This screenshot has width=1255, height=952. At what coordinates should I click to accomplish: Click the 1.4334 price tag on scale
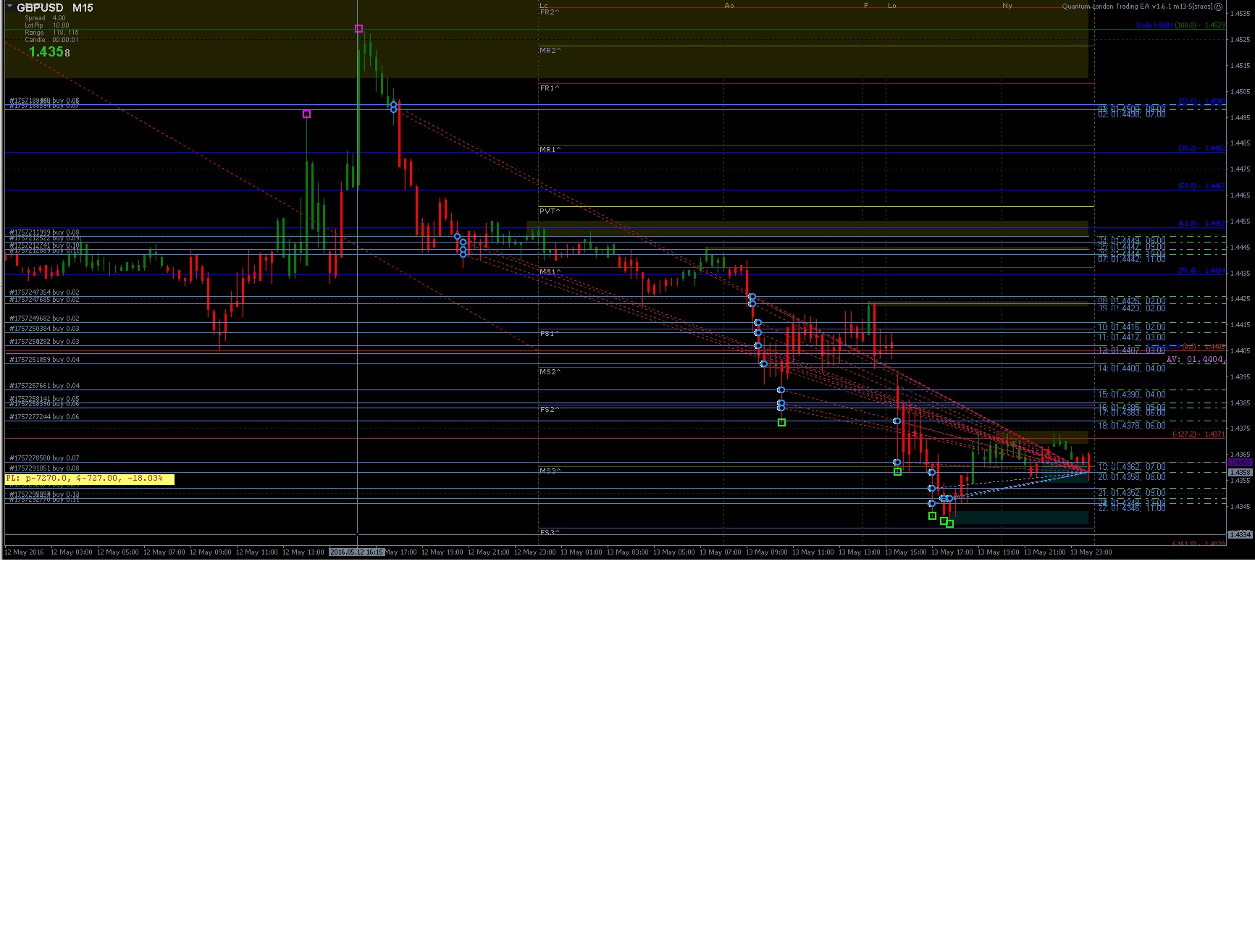tap(1240, 535)
